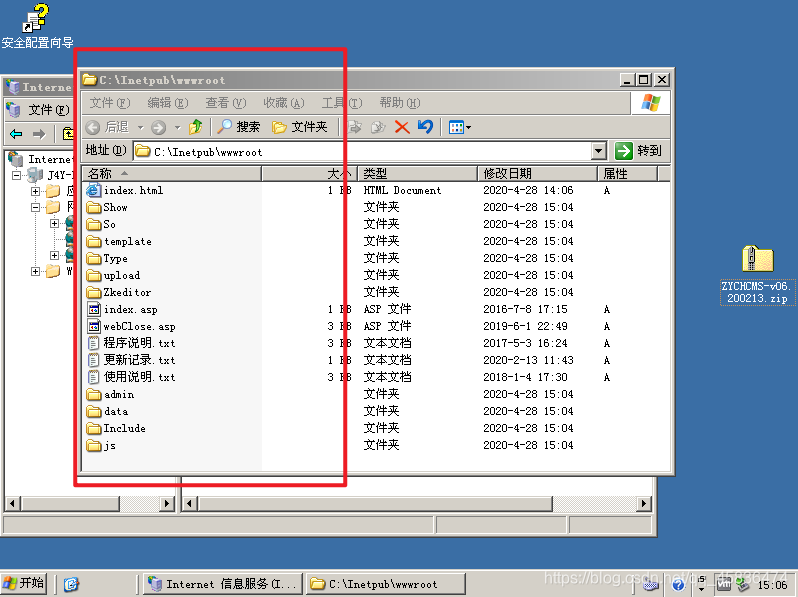Click the taskbar clock showing 15:06
798x597 pixels.
tap(772, 585)
